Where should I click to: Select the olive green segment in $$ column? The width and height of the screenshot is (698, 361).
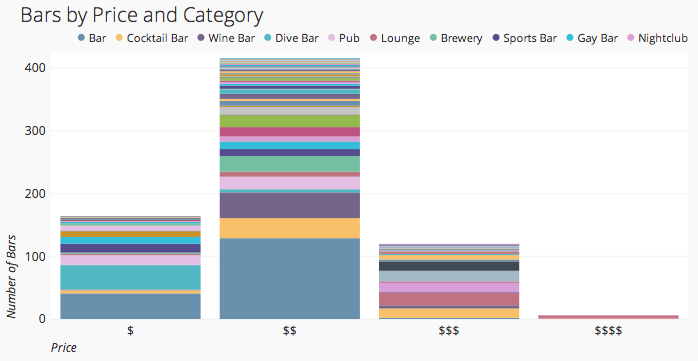point(290,121)
